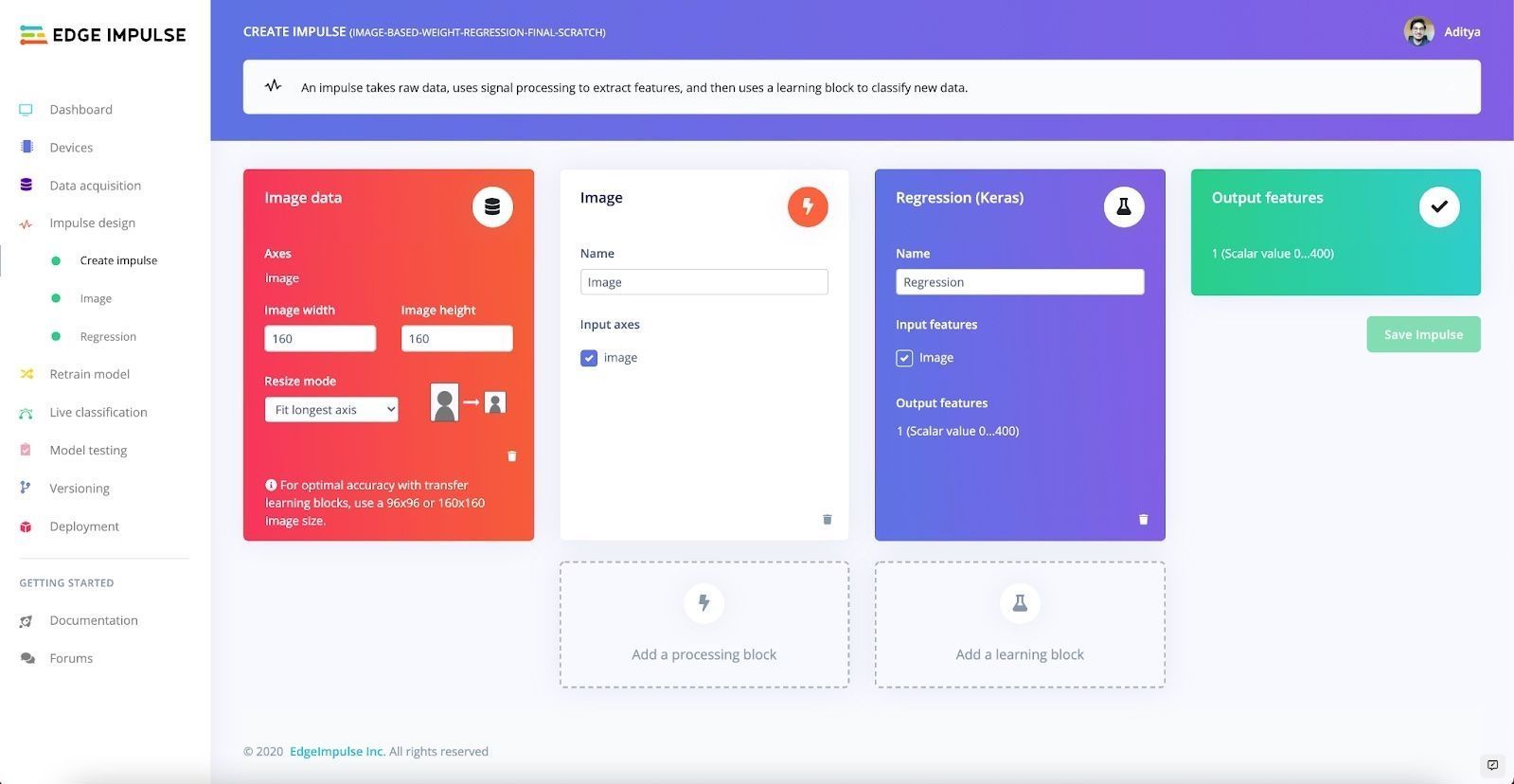
Task: Open the Documentation link
Action: pos(94,620)
